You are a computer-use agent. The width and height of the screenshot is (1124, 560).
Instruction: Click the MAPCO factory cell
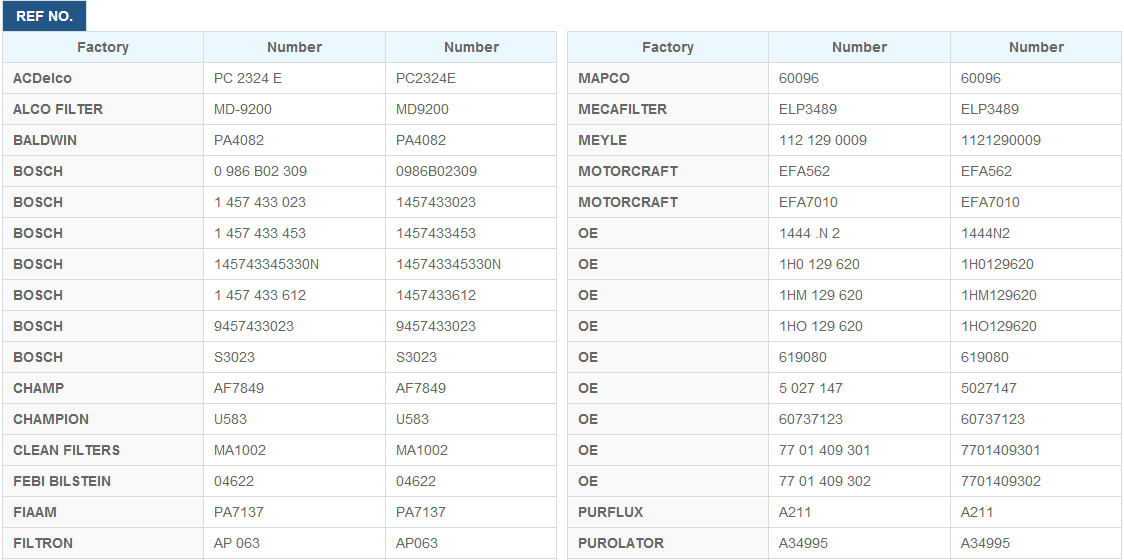pyautogui.click(x=604, y=78)
